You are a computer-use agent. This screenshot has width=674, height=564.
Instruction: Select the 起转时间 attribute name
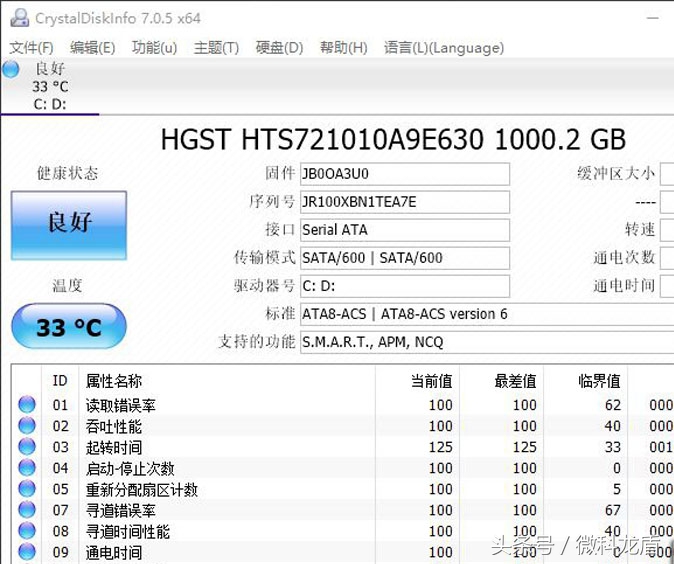pos(113,448)
